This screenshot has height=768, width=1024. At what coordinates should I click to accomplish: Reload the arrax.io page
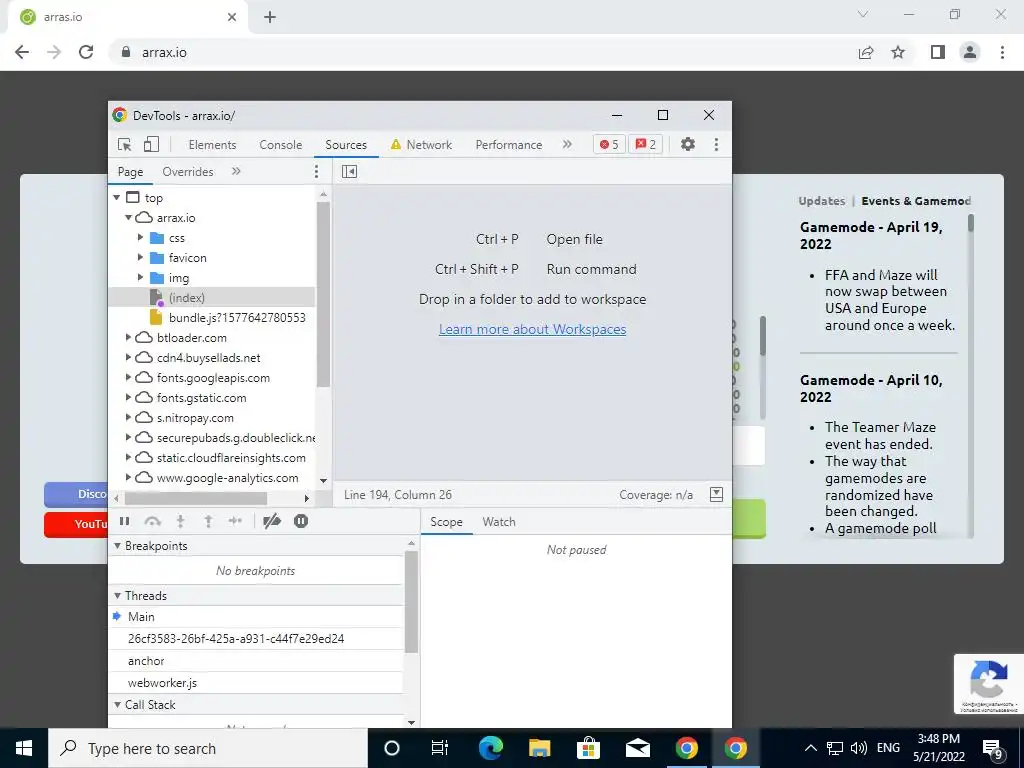pos(86,52)
